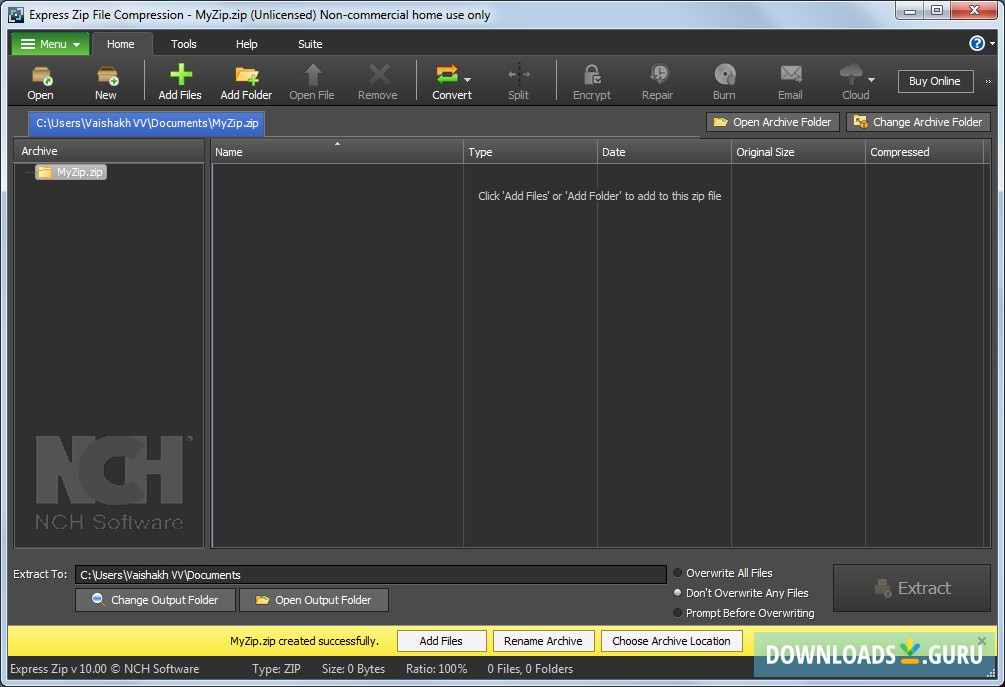Click Choose Archive Location button
The height and width of the screenshot is (687, 1005).
(672, 641)
